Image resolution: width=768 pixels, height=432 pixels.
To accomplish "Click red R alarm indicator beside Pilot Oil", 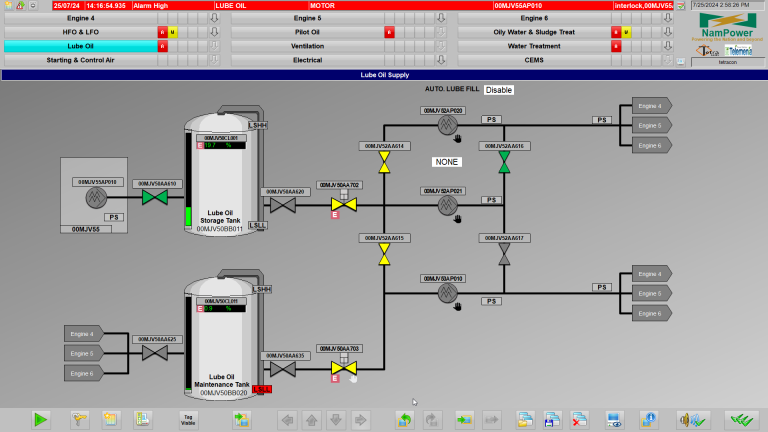I will 389,32.
